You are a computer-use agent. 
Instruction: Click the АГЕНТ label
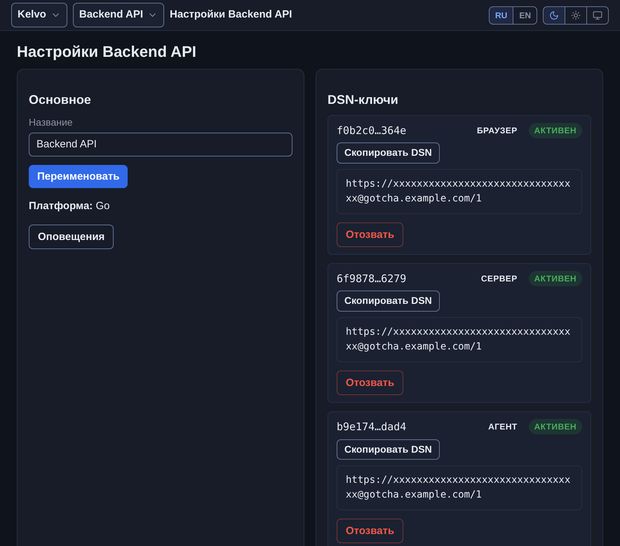tap(503, 427)
